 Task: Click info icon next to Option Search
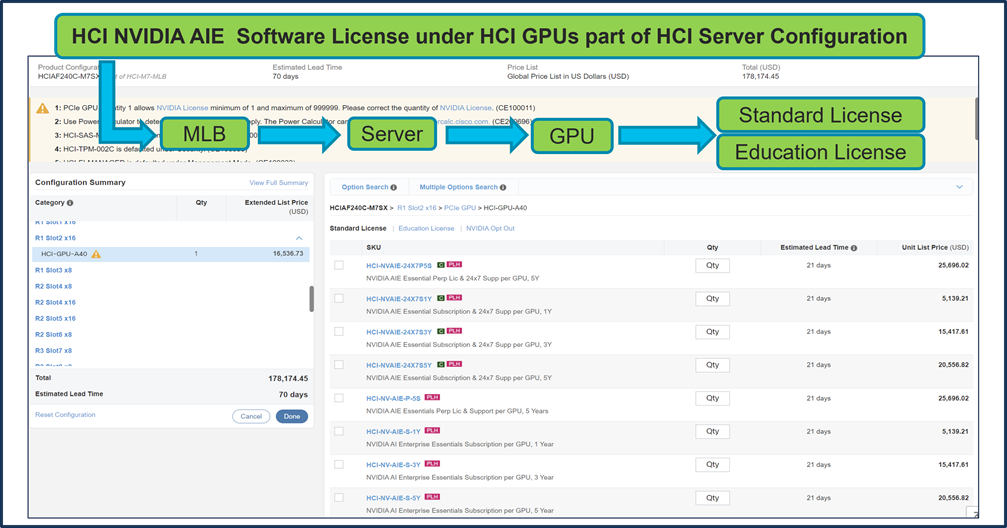(393, 187)
